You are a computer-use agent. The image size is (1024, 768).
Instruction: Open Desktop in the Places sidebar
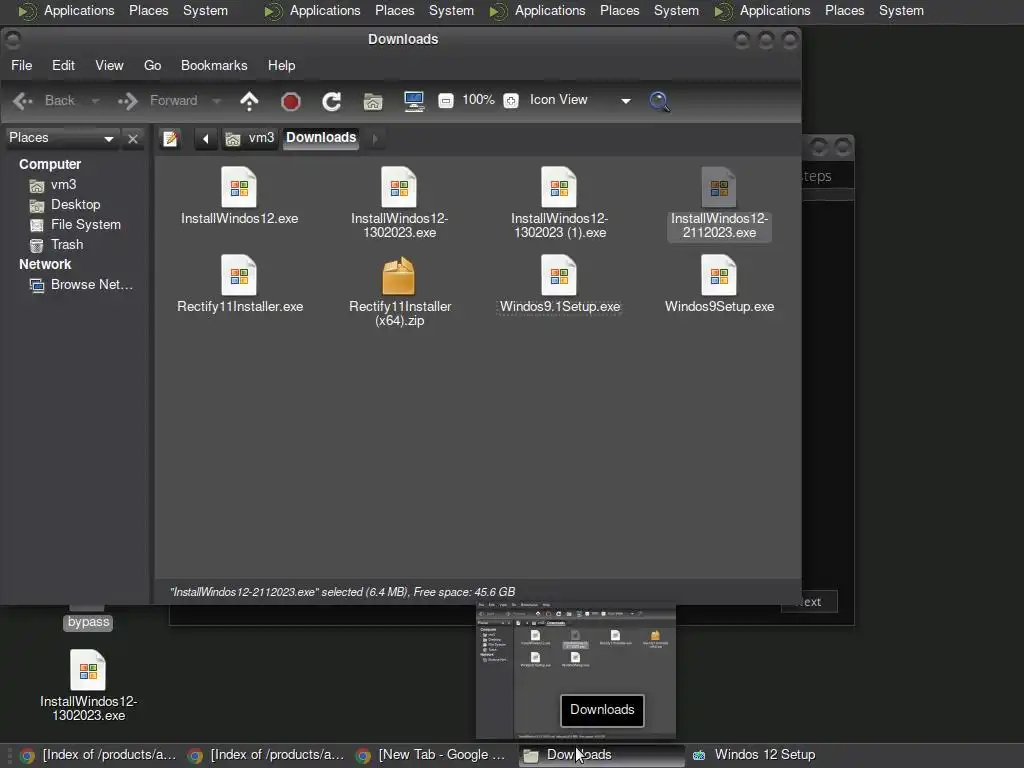click(x=65, y=205)
